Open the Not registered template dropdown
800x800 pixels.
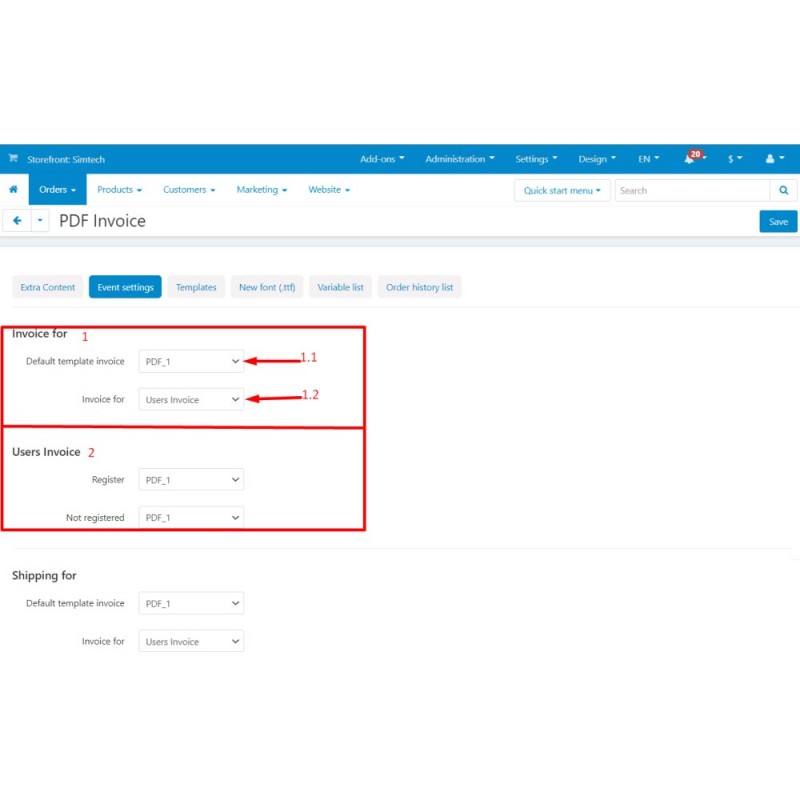click(191, 518)
